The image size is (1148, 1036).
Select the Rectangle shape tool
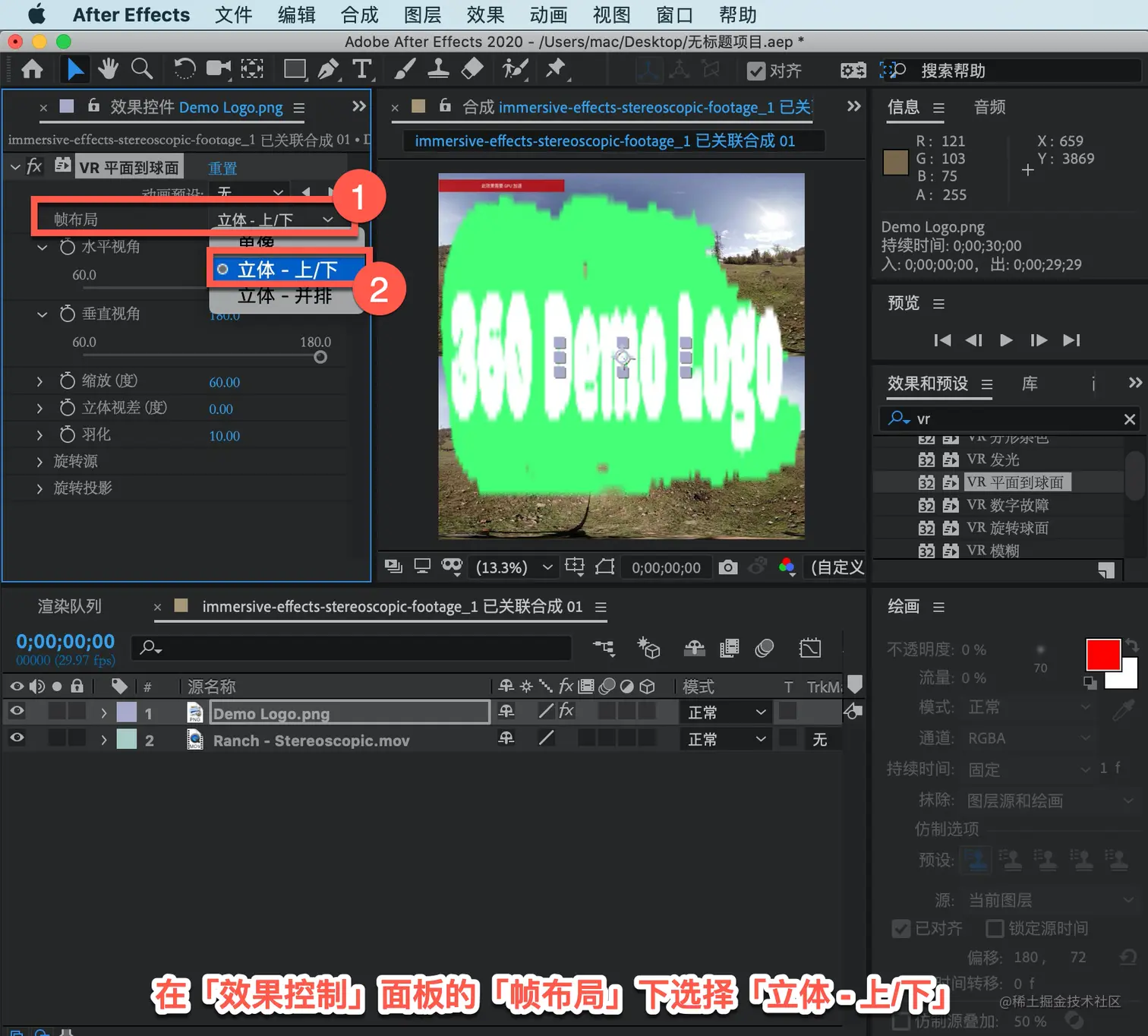tap(295, 70)
